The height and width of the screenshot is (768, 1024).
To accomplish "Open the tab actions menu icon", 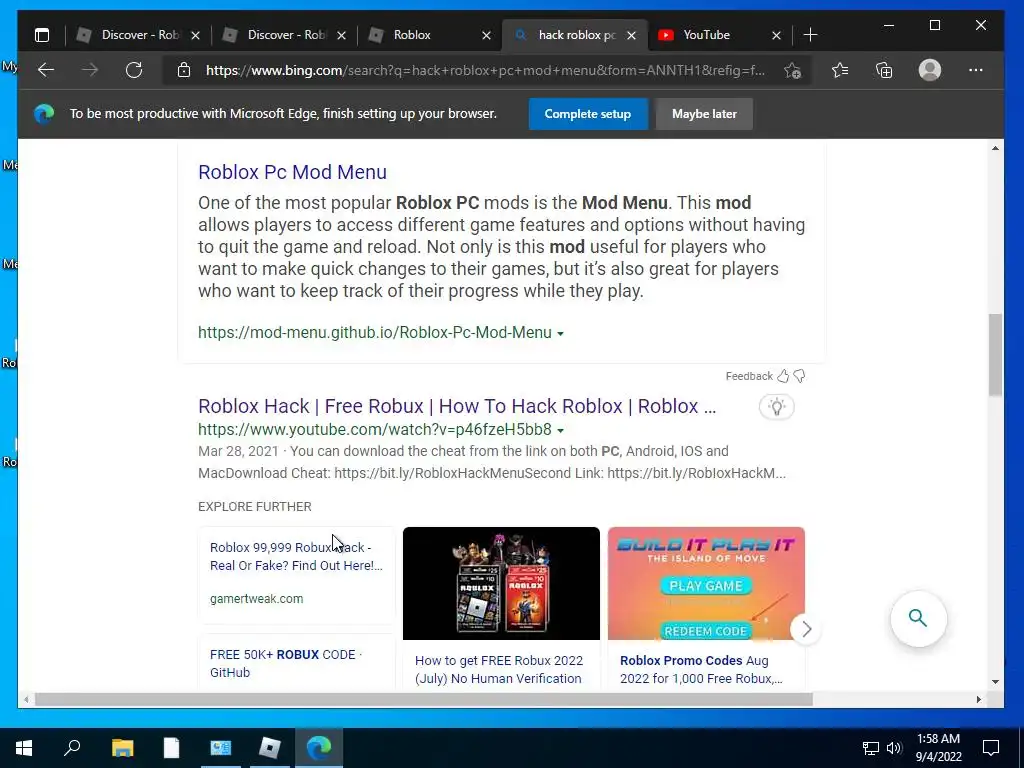I will click(42, 35).
